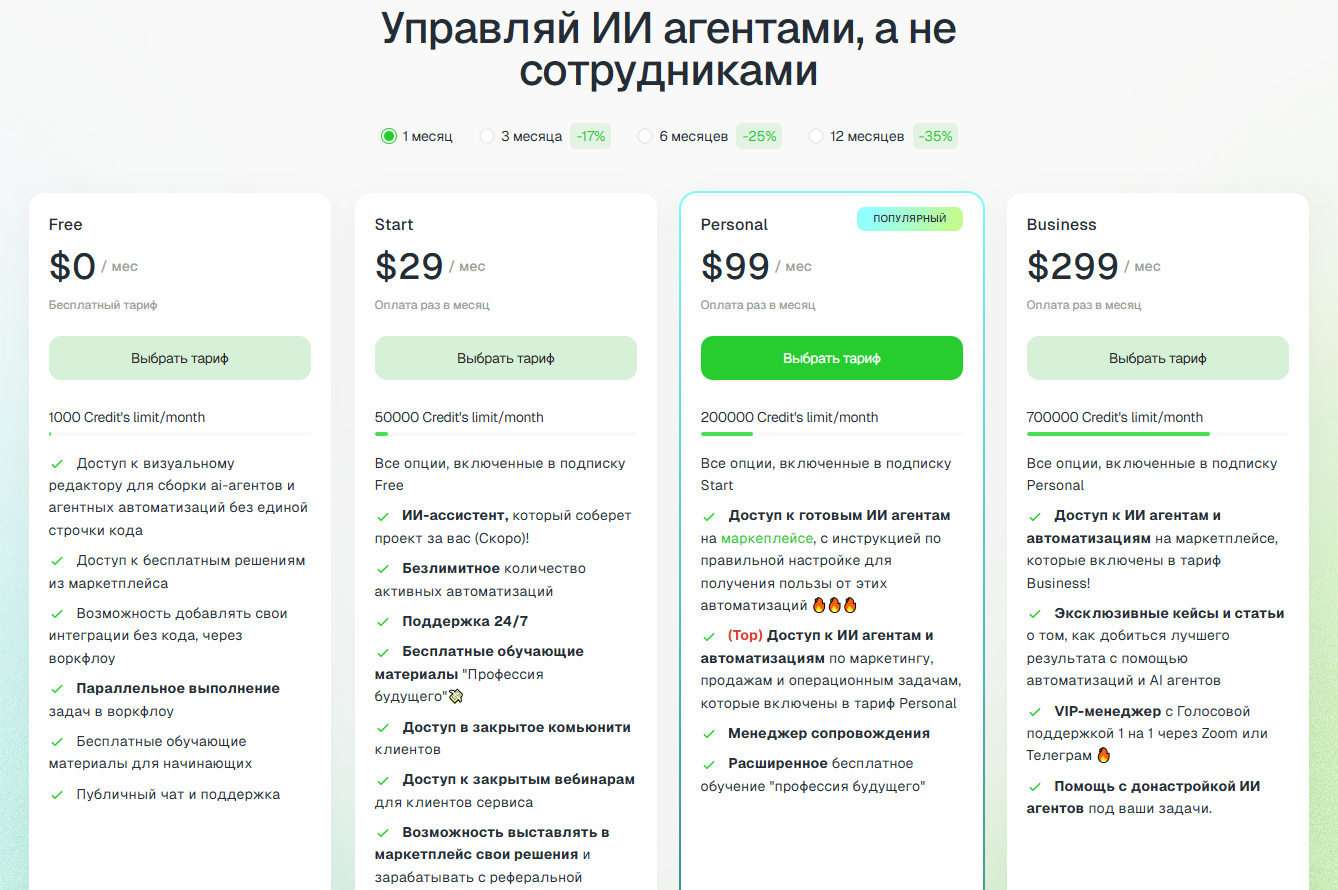The width and height of the screenshot is (1338, 890).
Task: Click the checkmark beside «Поддержка 24/7»
Action: [384, 620]
